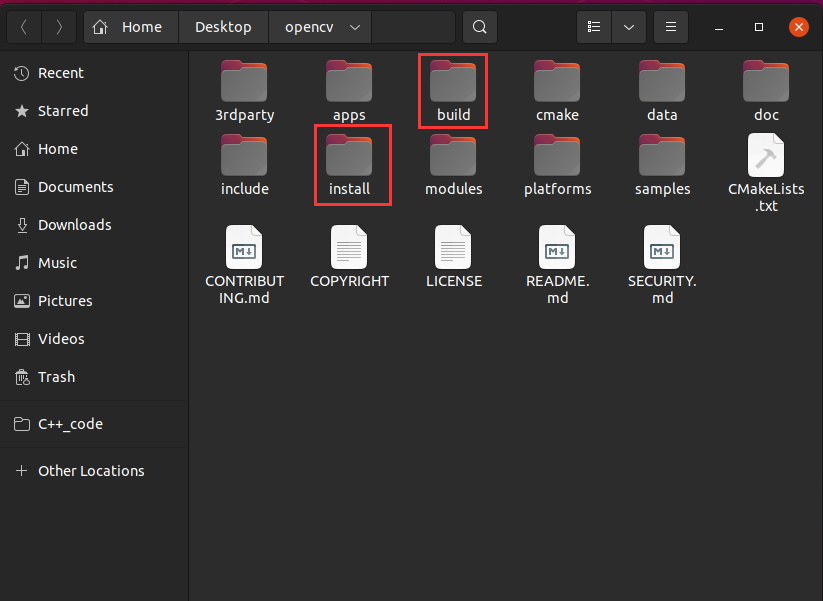
Task: Select the include folder
Action: pos(244,166)
